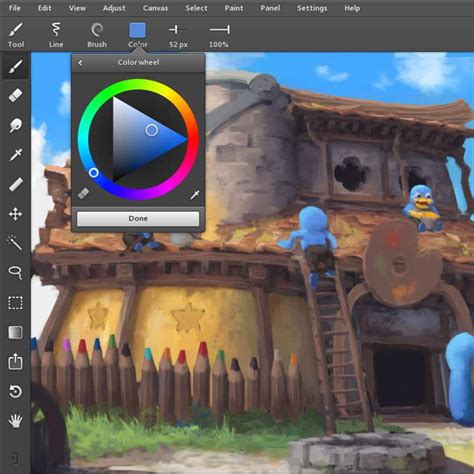The image size is (474, 474).
Task: Open the Adjust menu
Action: click(114, 8)
